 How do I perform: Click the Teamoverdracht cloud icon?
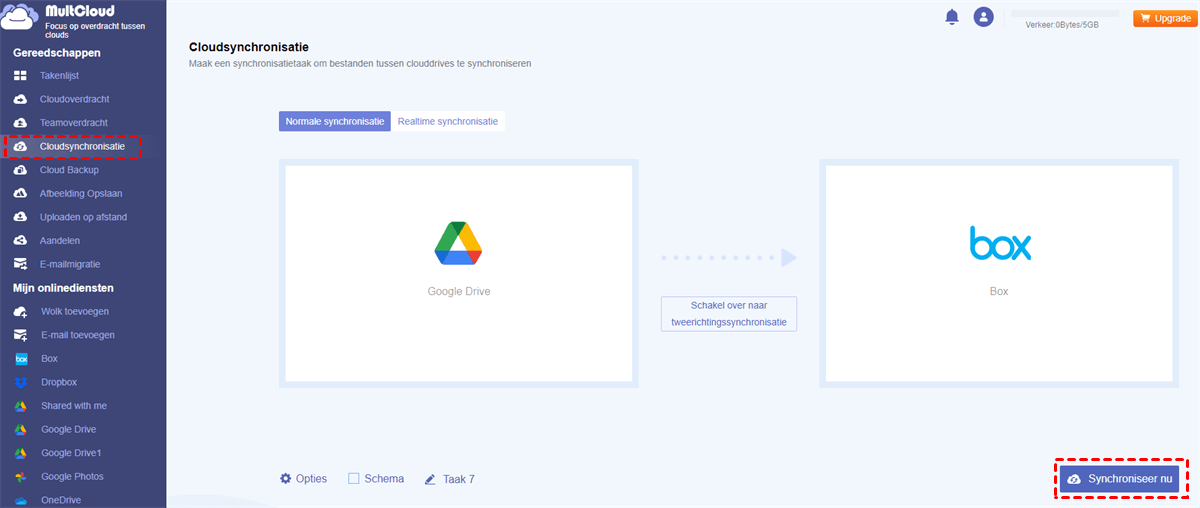[x=20, y=123]
